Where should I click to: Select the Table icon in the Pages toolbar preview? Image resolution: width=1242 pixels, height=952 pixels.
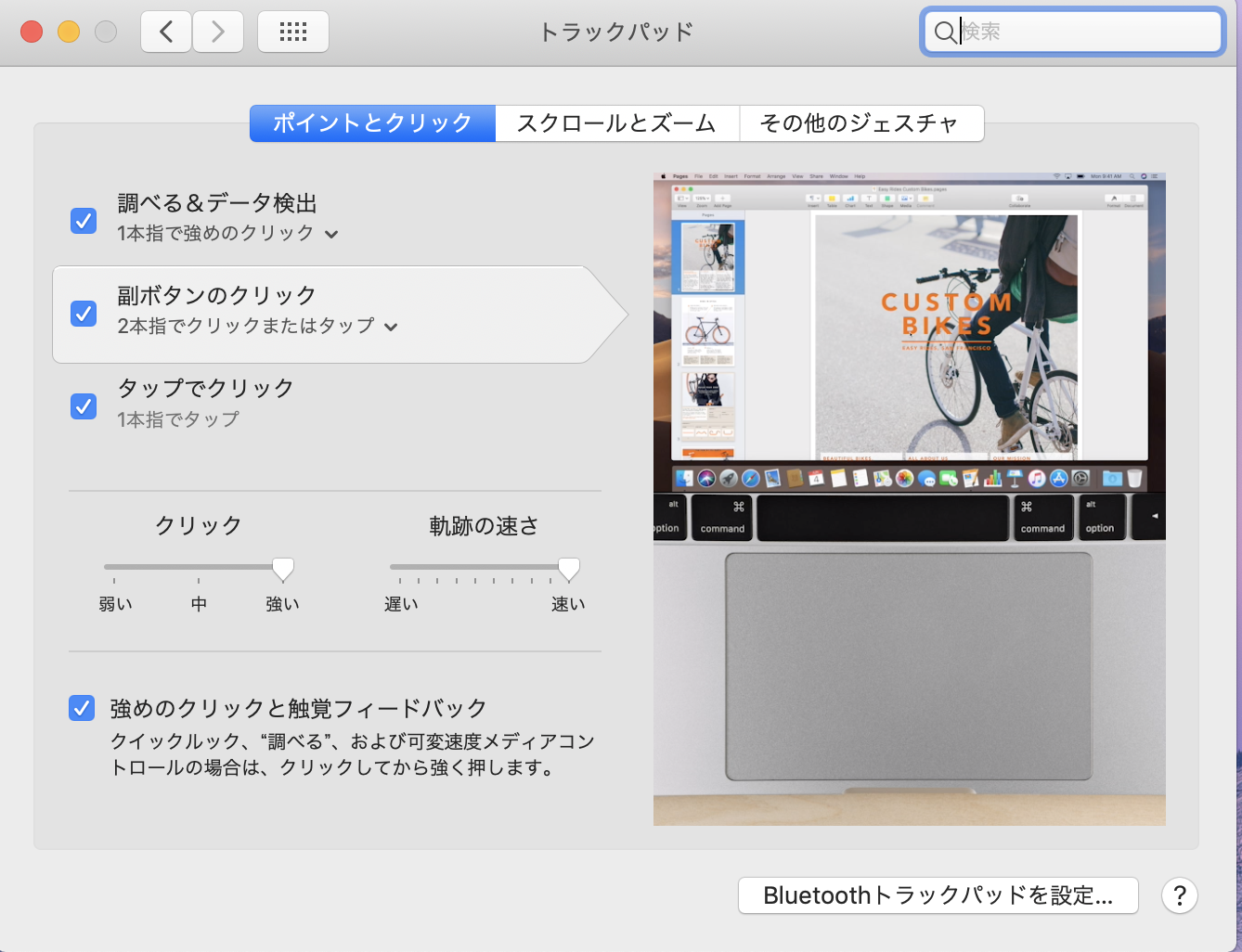point(832,198)
